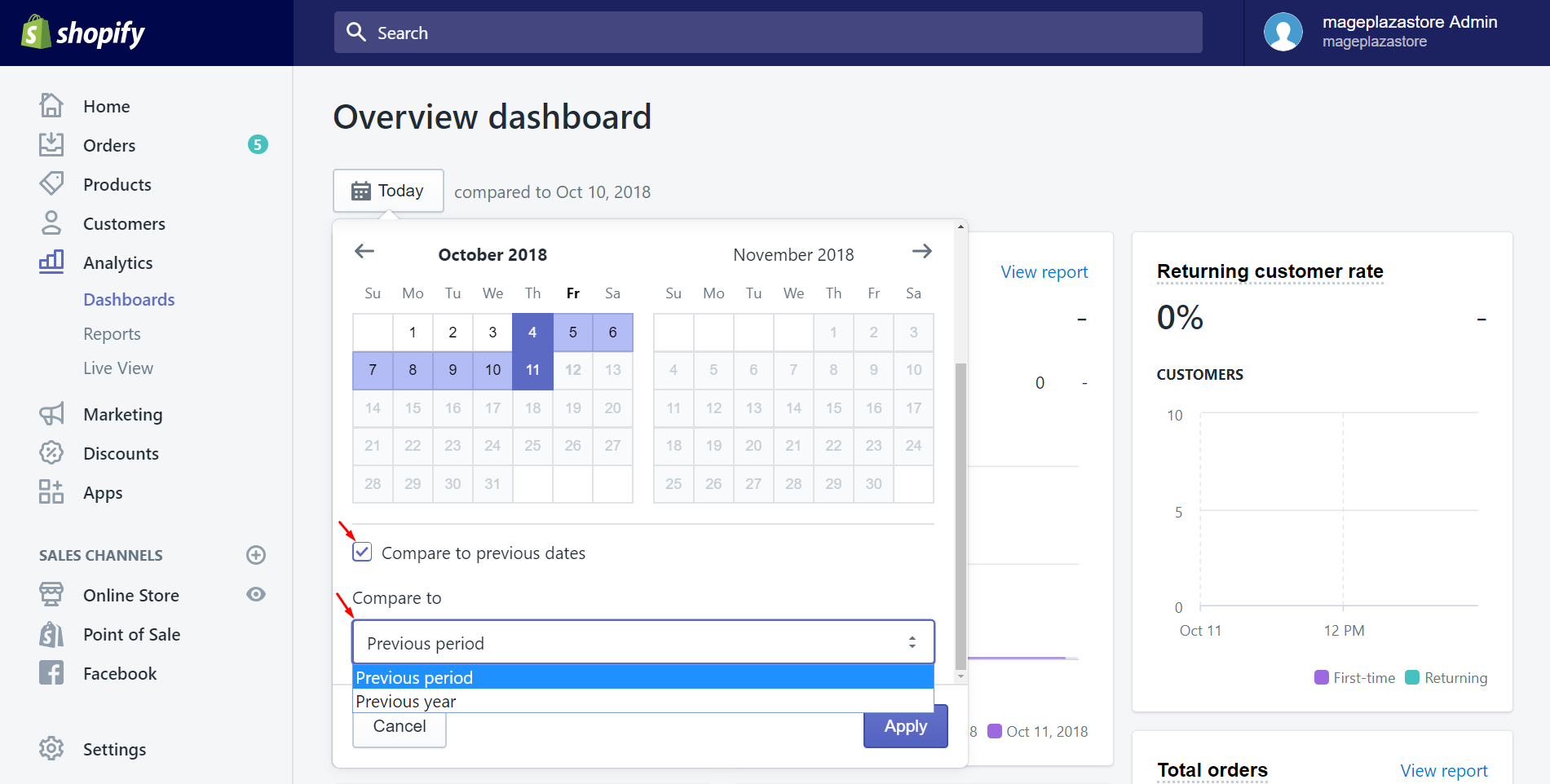Image resolution: width=1550 pixels, height=784 pixels.
Task: Click Returning customer rate heading
Action: coord(1270,271)
